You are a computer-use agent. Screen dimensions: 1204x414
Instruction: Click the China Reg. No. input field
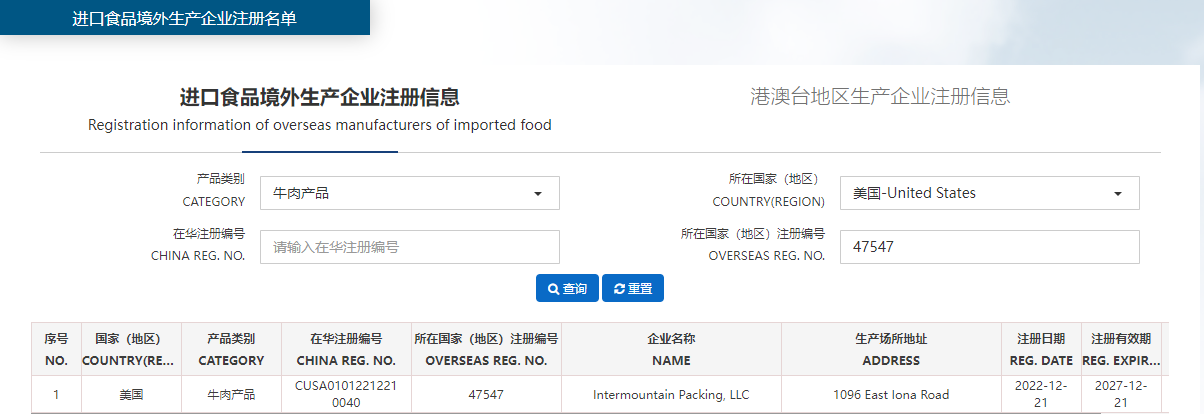click(410, 247)
